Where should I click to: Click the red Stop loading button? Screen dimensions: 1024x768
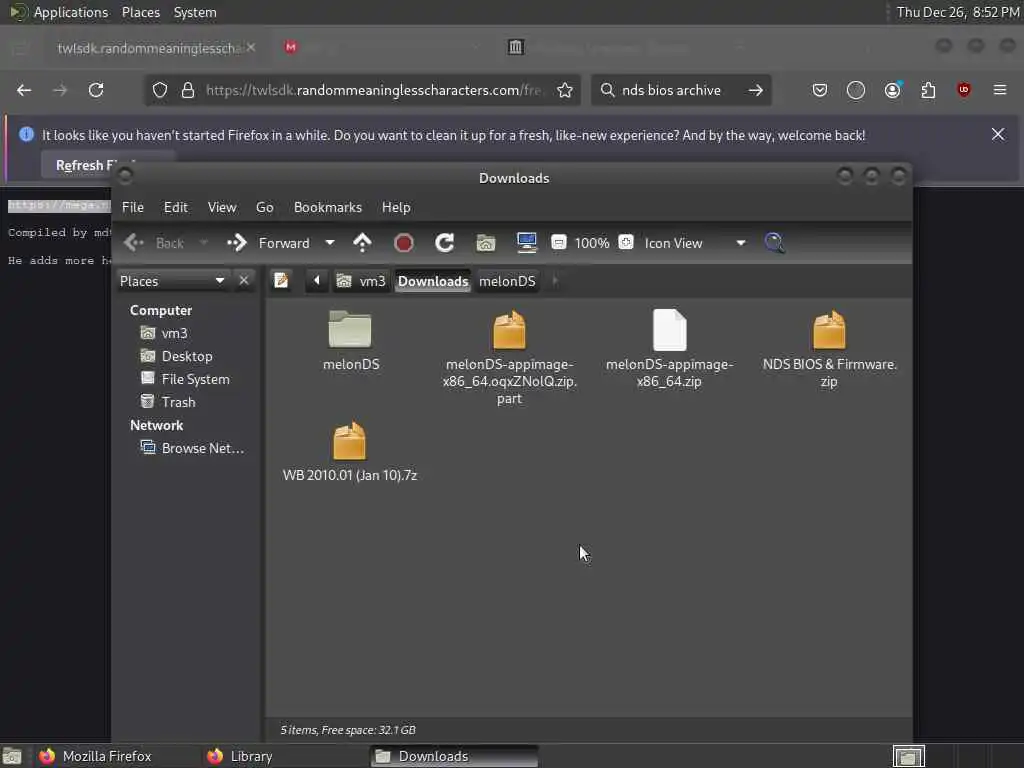[404, 243]
